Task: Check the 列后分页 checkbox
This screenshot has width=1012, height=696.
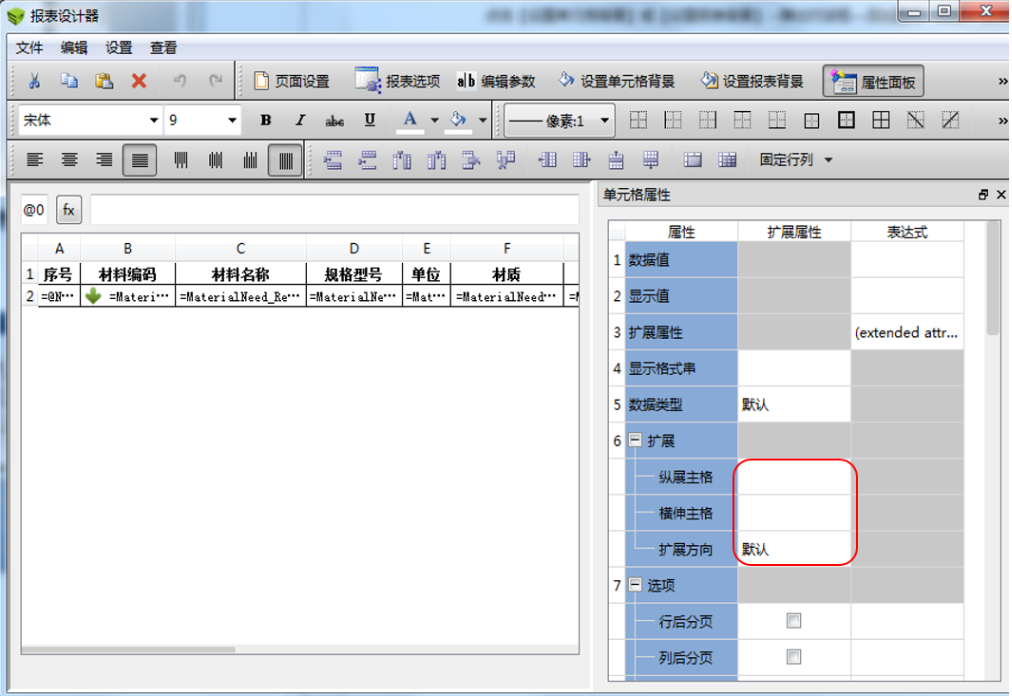Action: (x=794, y=657)
